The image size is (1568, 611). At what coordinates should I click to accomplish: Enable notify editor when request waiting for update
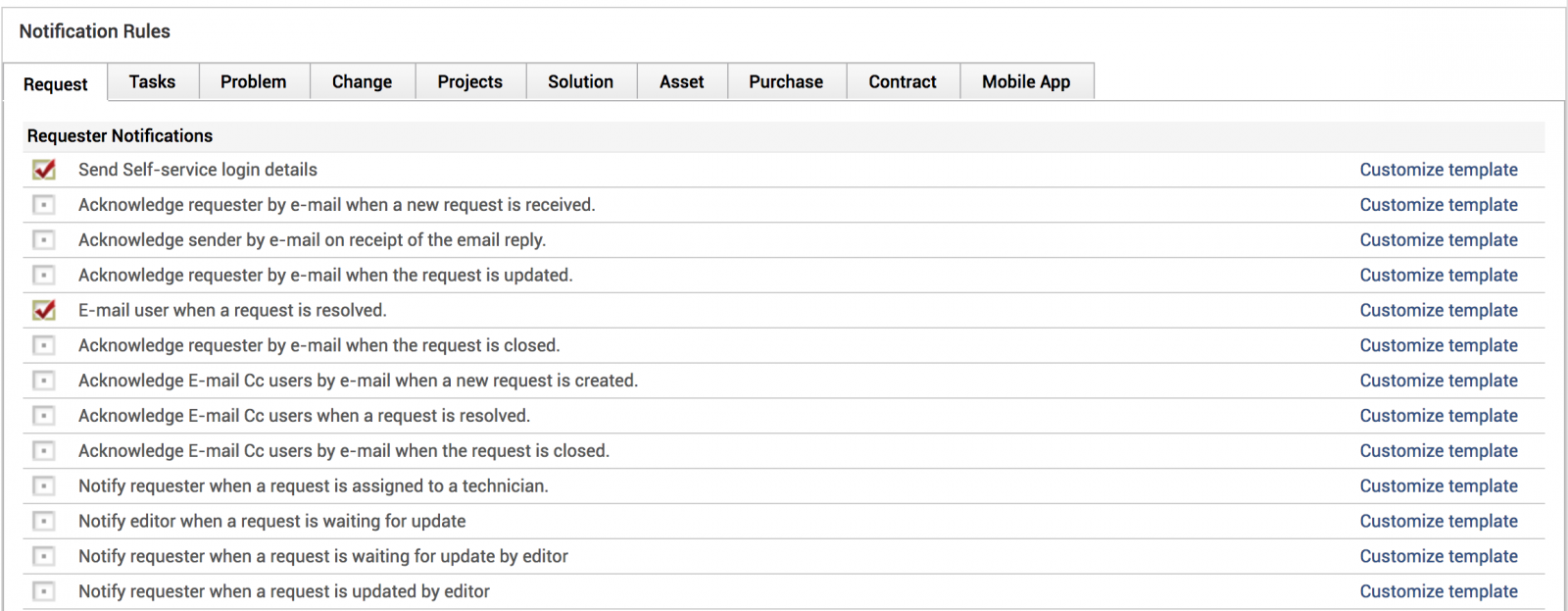point(44,522)
